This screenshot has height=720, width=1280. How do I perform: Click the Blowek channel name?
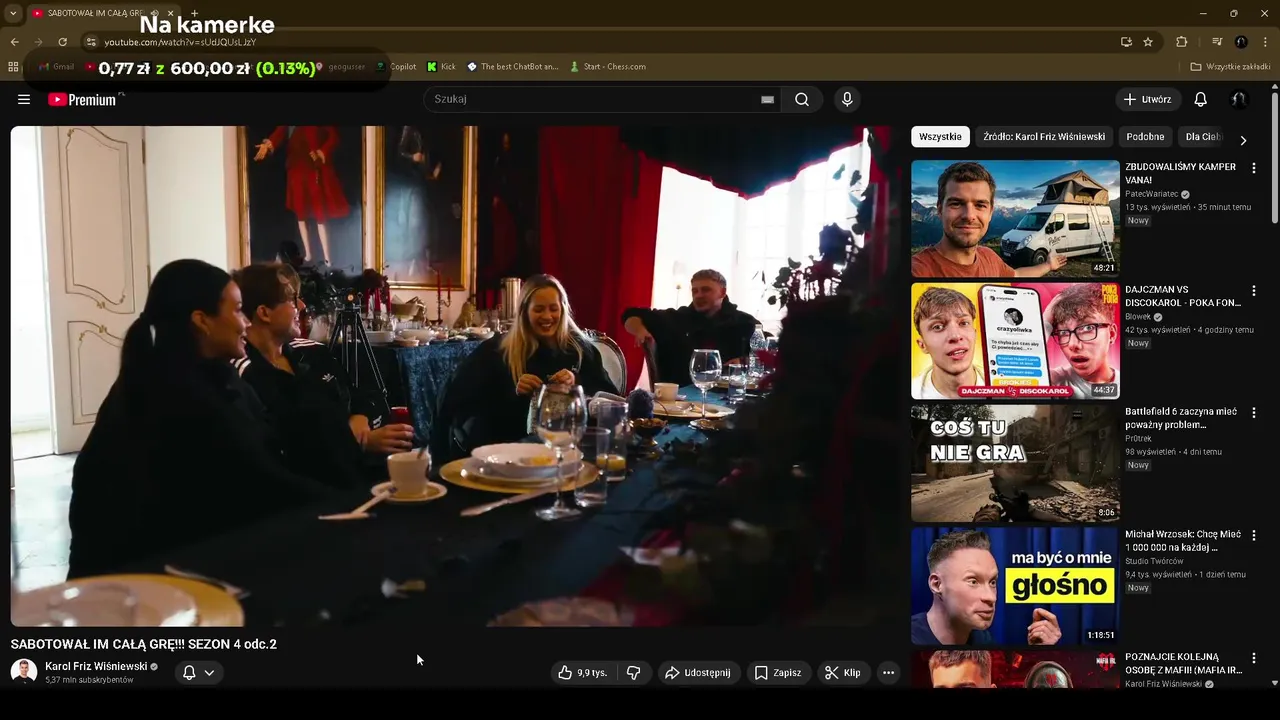[x=1138, y=317]
